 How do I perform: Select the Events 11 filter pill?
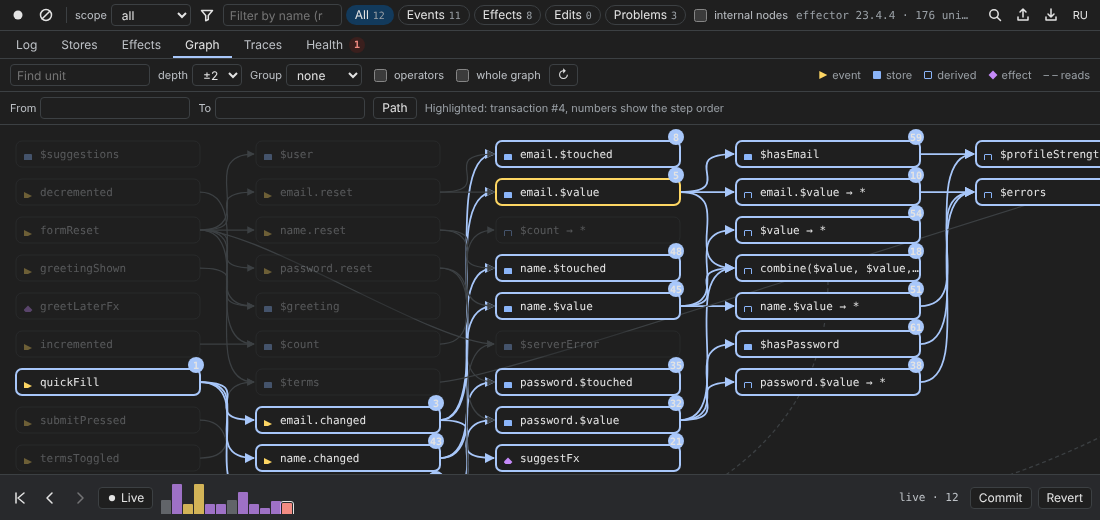point(434,15)
